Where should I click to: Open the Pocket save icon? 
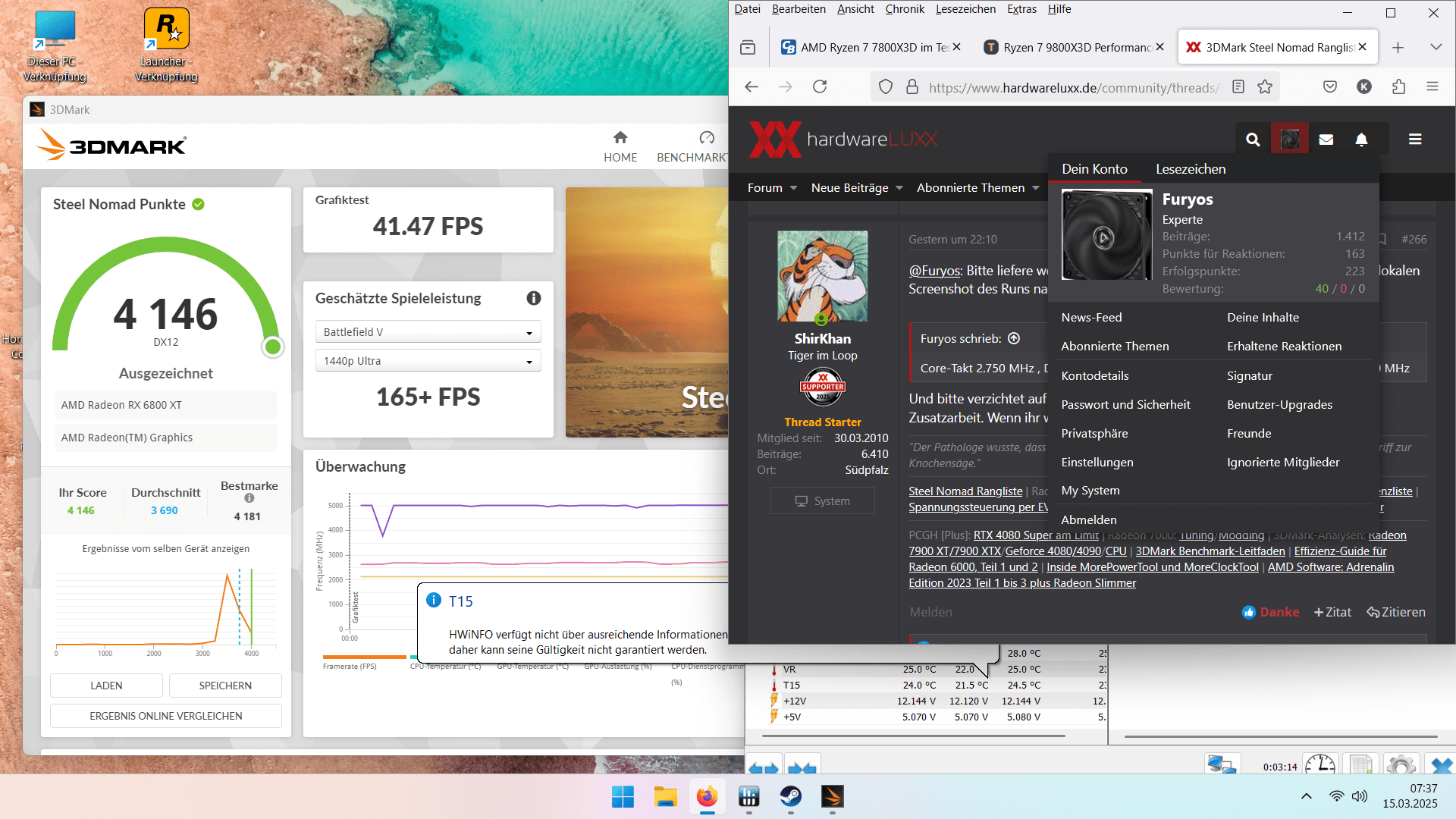click(x=1330, y=87)
